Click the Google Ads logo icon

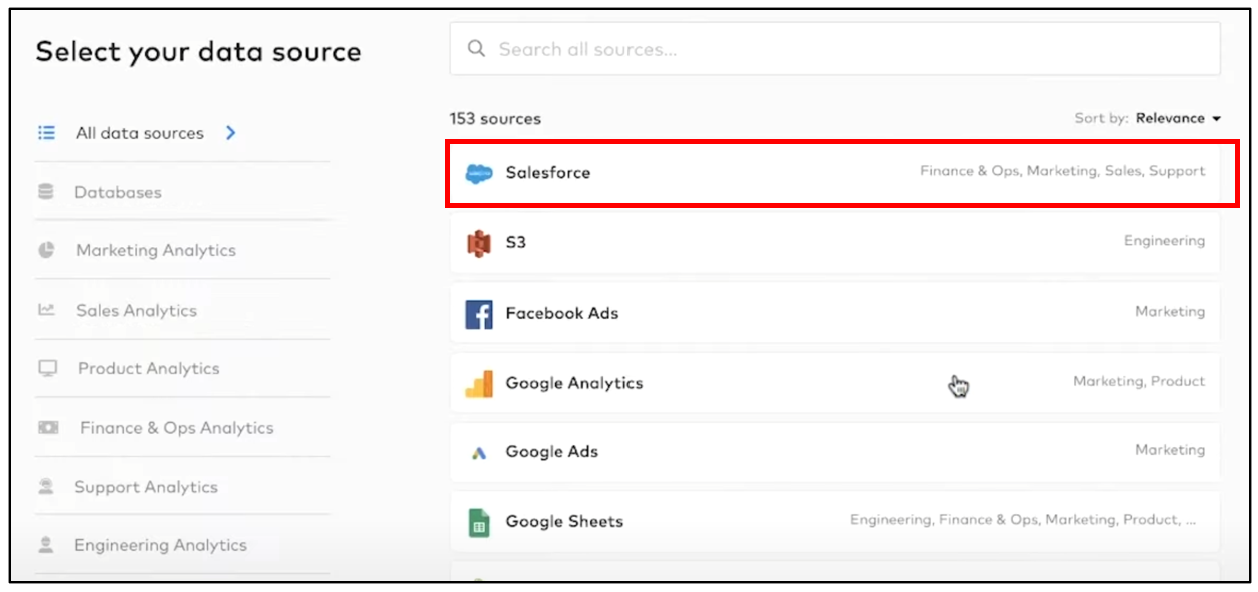479,453
